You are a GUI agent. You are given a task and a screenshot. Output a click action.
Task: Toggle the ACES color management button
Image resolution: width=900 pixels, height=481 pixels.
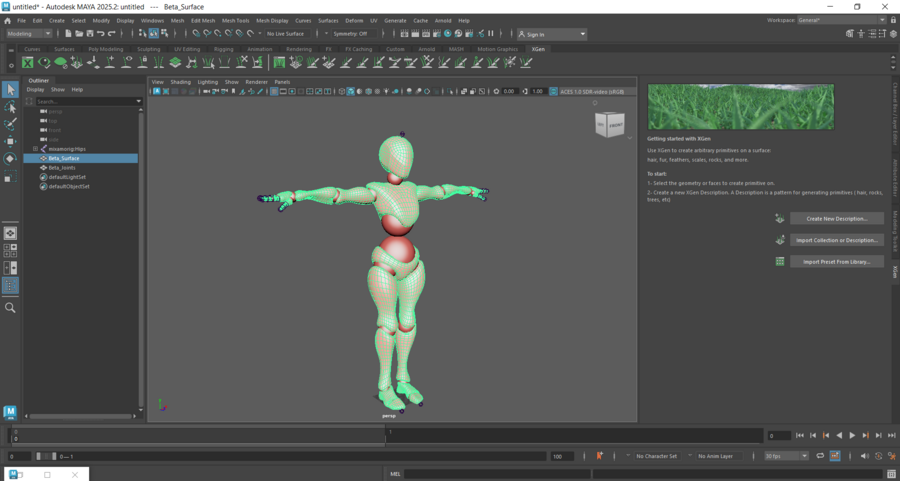553,92
